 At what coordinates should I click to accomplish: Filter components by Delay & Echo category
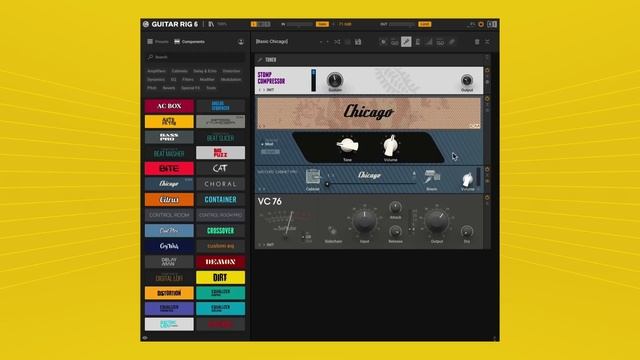click(x=205, y=71)
